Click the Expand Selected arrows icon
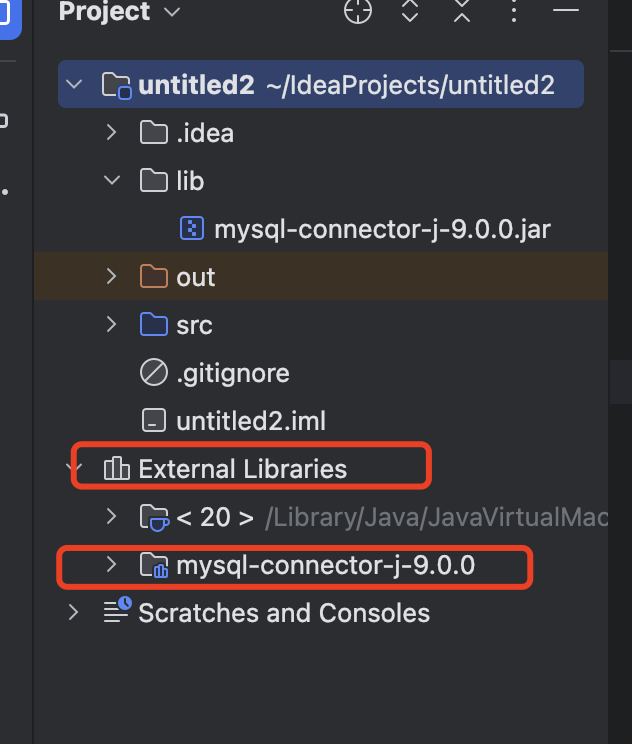 click(x=410, y=11)
